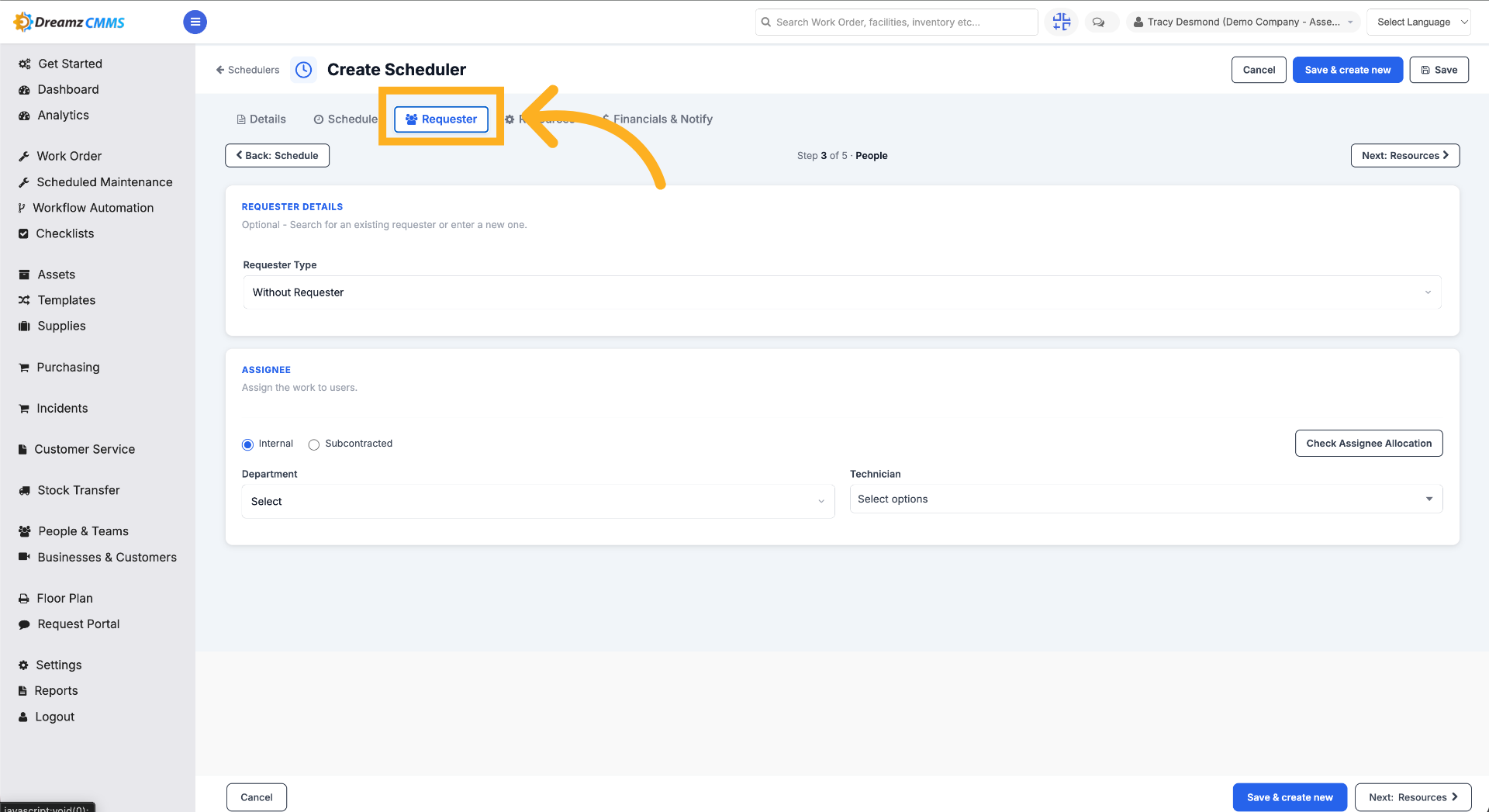
Task: Toggle the sidebar hamburger menu button
Action: tap(195, 22)
